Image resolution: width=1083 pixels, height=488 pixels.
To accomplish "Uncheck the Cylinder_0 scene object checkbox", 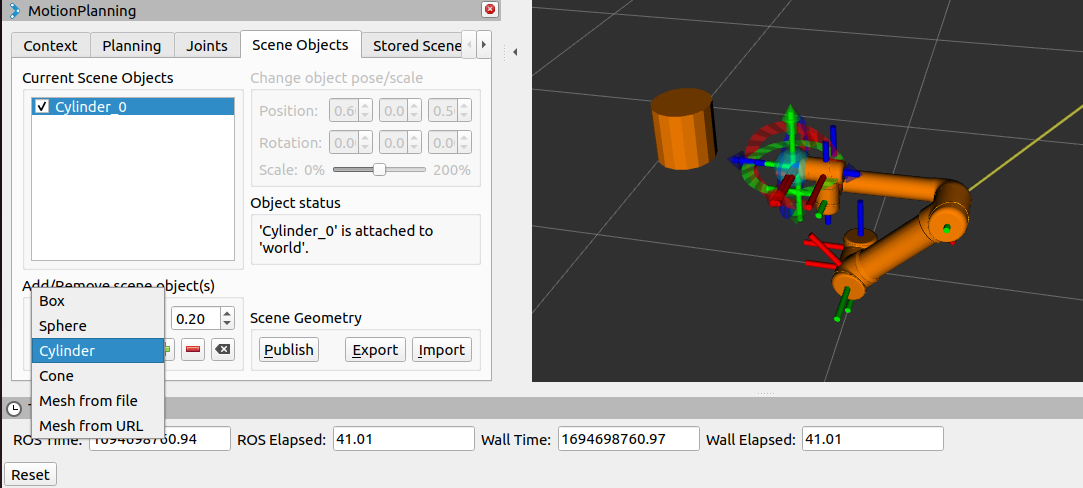I will point(42,106).
